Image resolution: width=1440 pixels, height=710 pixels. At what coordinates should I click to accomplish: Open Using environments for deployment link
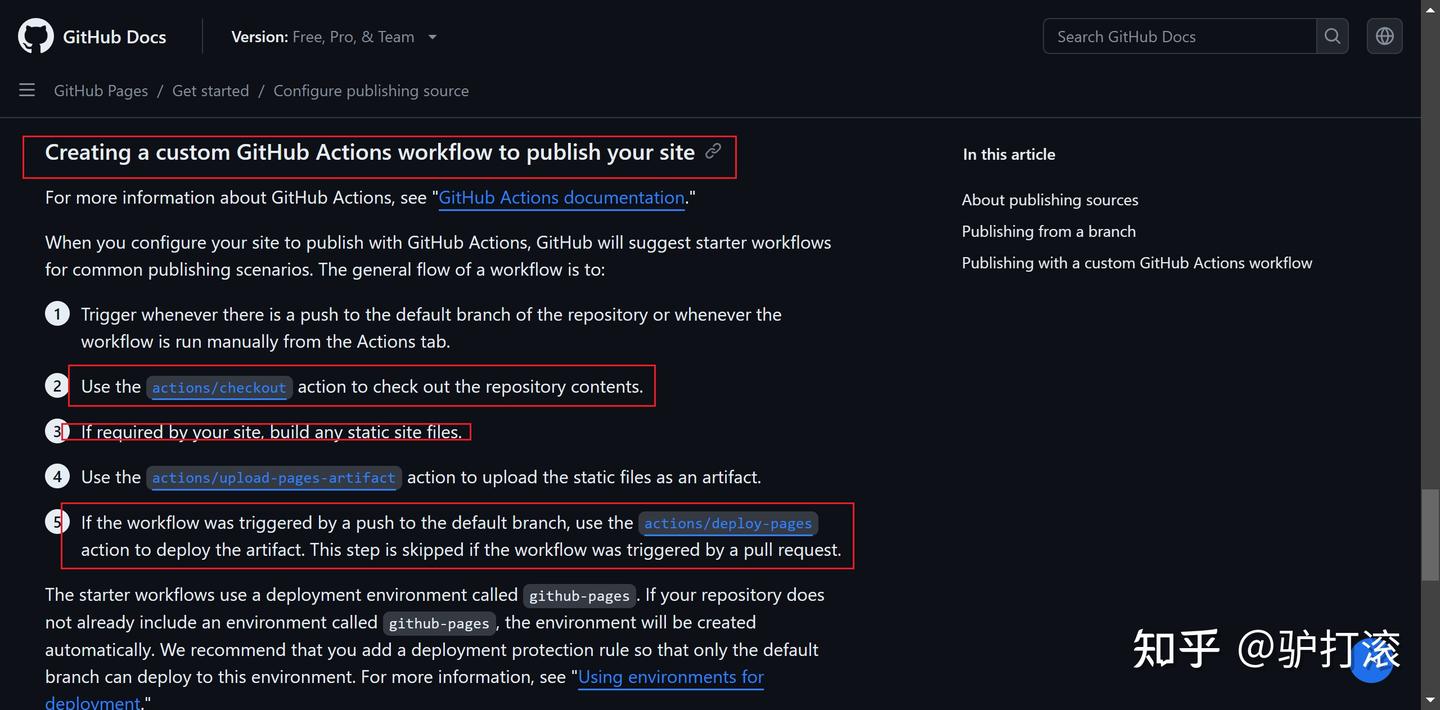(670, 677)
